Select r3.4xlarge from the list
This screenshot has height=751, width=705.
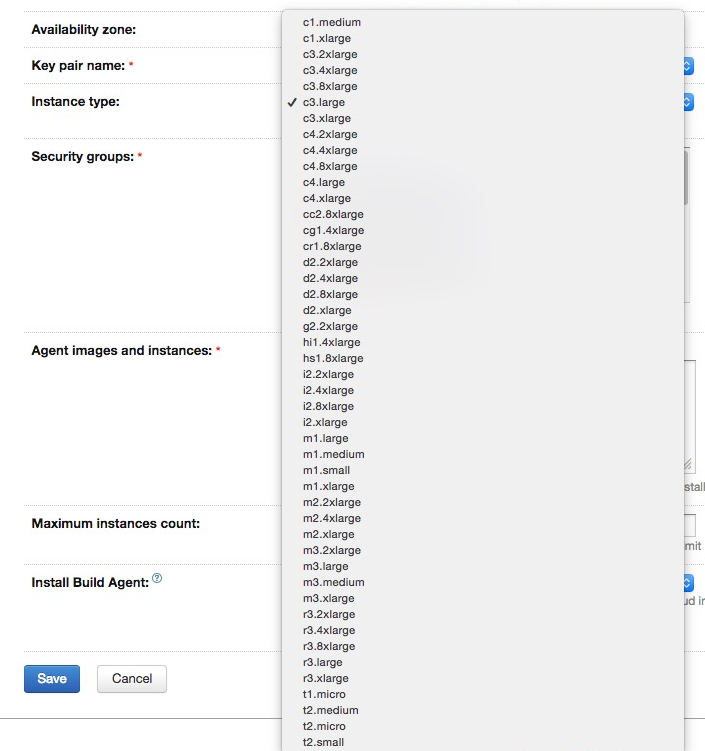pos(483,630)
